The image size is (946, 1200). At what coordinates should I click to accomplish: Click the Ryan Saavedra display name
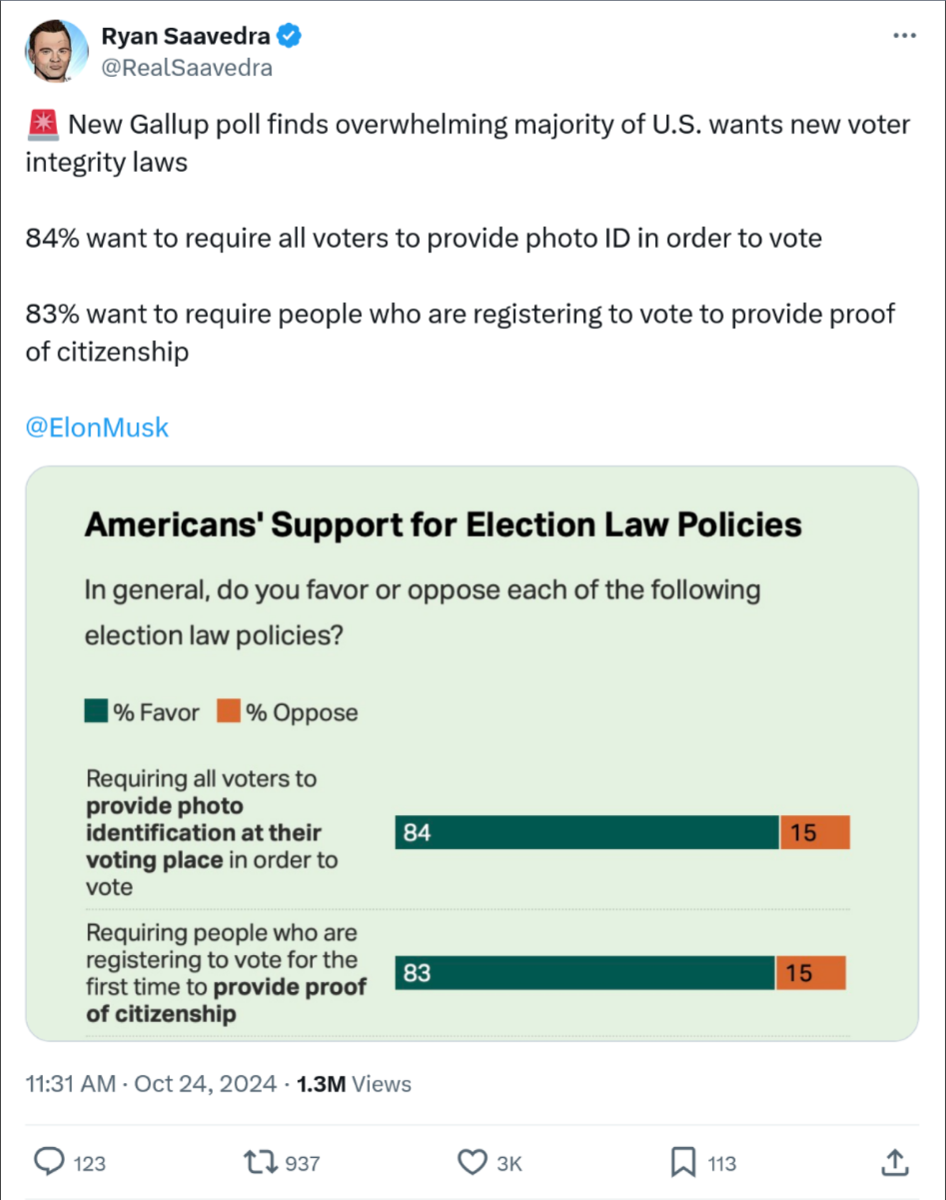click(185, 38)
